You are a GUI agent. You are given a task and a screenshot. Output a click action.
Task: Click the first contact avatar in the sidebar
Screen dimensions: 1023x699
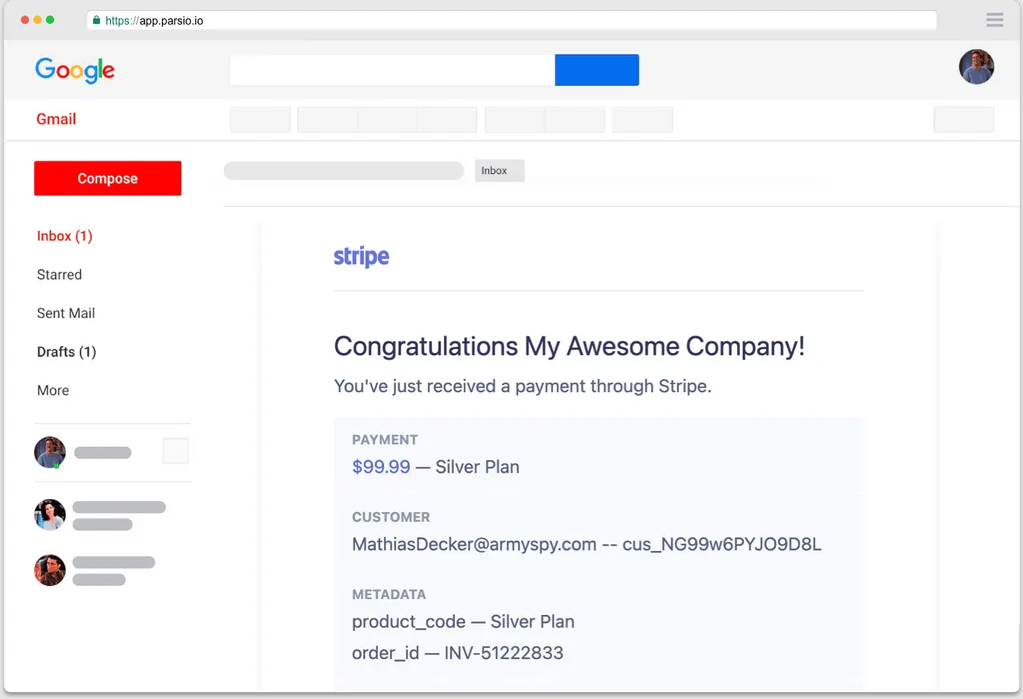click(49, 451)
